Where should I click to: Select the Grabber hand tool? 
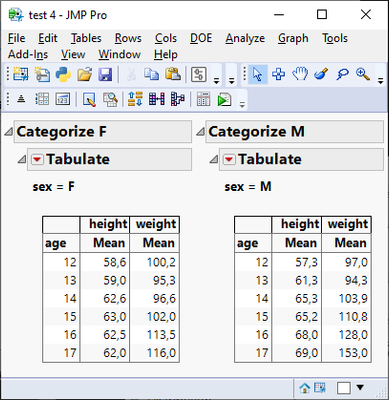(300, 74)
